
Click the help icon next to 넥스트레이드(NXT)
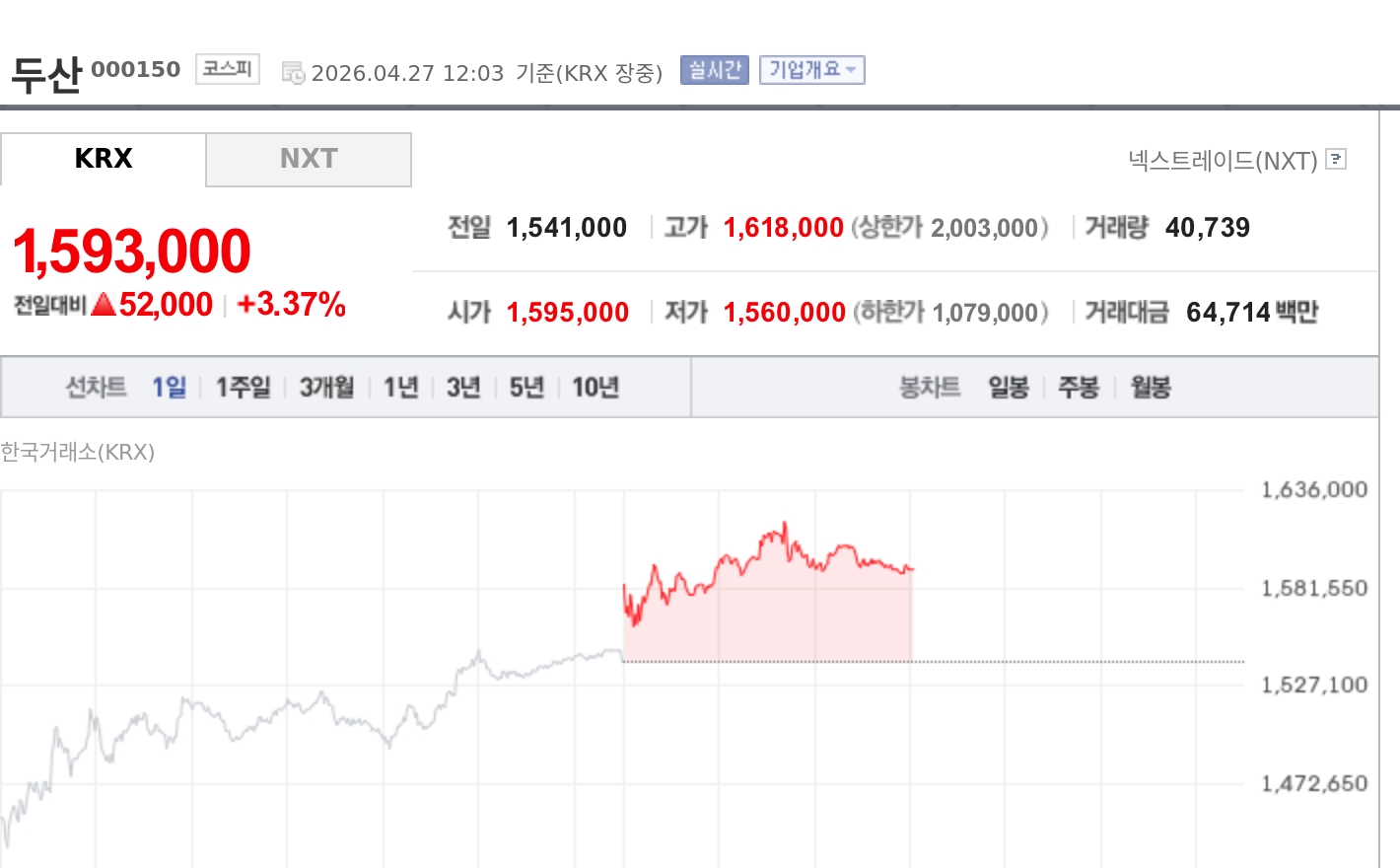(x=1336, y=159)
